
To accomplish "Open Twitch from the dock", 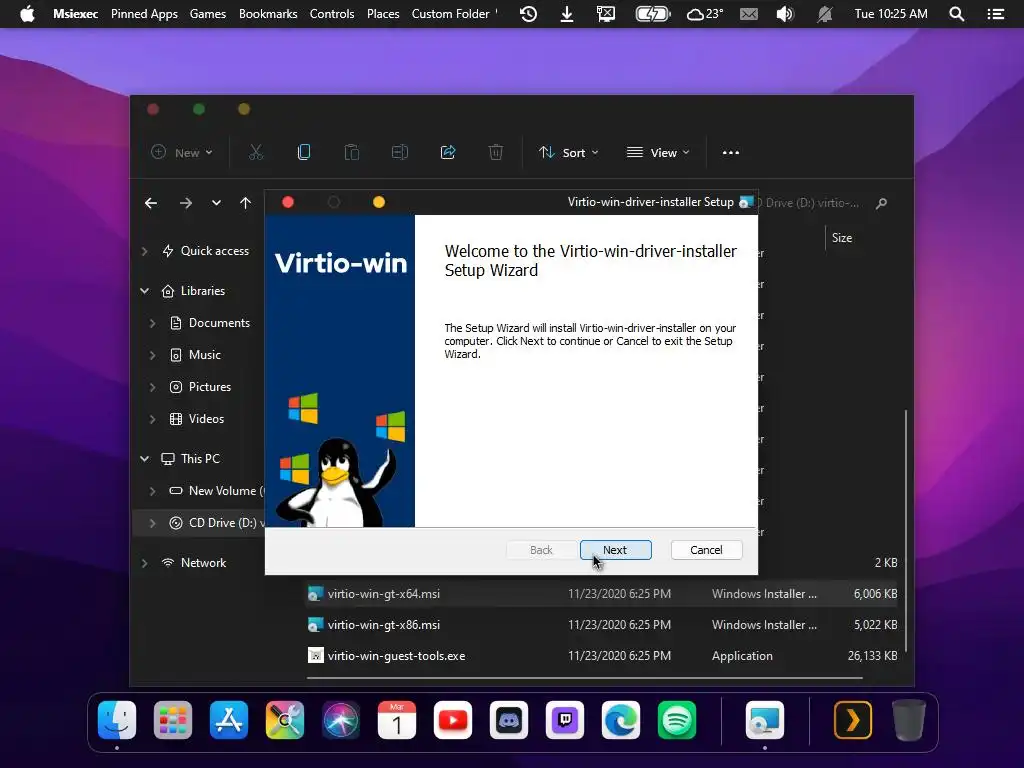I will [x=565, y=720].
